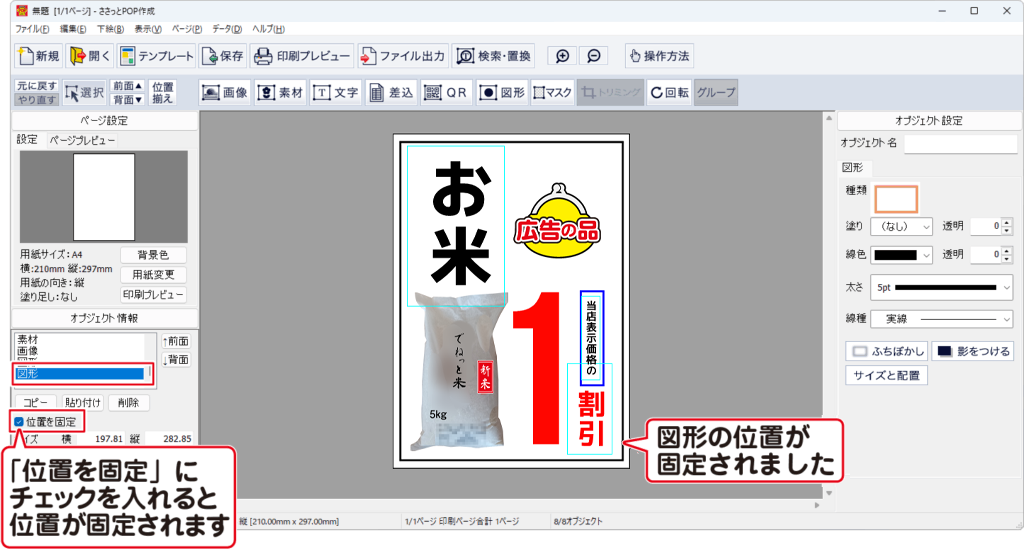Uncheck the 位置を固定 checkbox
This screenshot has height=550, width=1024.
tap(19, 421)
